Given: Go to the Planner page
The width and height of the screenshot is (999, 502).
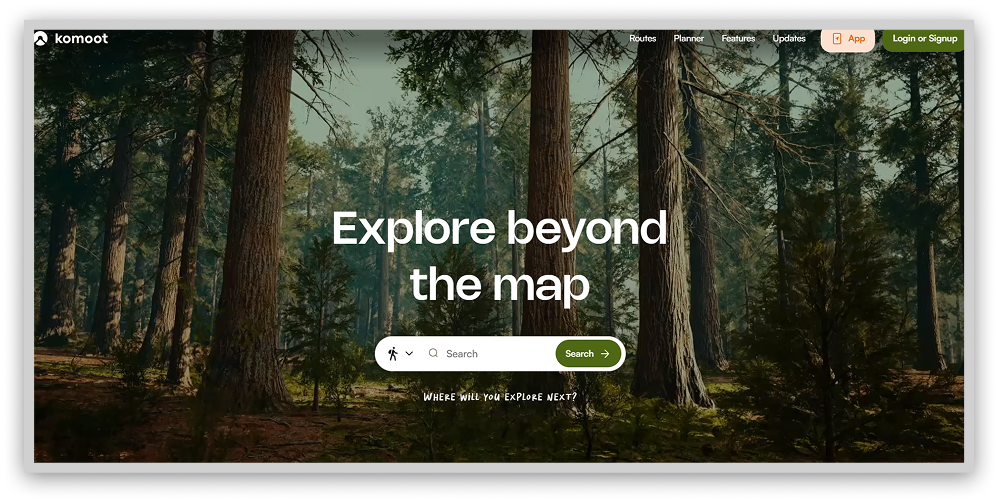Looking at the screenshot, I should (x=688, y=39).
